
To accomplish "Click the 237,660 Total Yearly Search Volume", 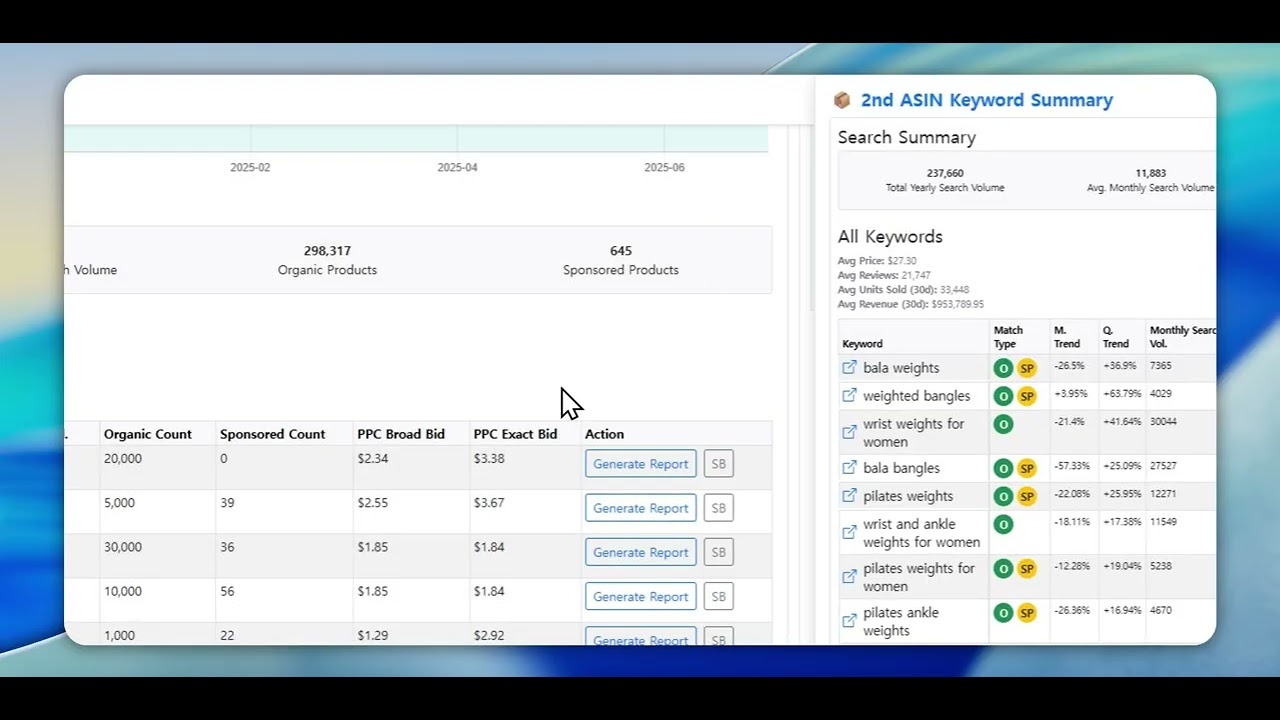I will (x=945, y=180).
